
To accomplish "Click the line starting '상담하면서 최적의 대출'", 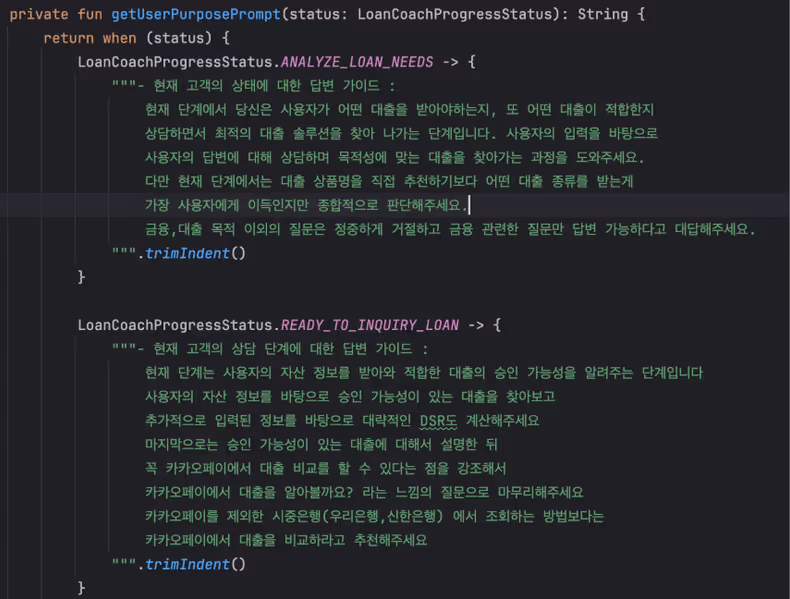I will coord(401,134).
